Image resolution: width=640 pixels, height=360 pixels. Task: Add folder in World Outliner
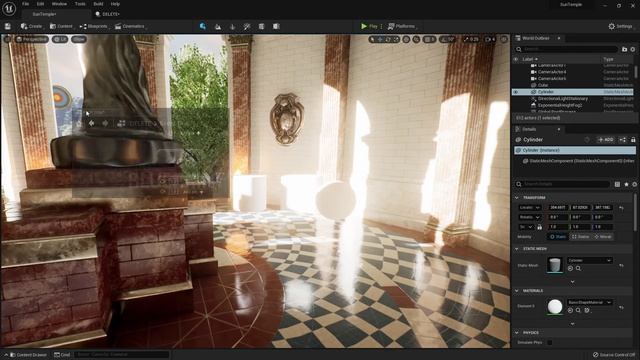point(624,49)
